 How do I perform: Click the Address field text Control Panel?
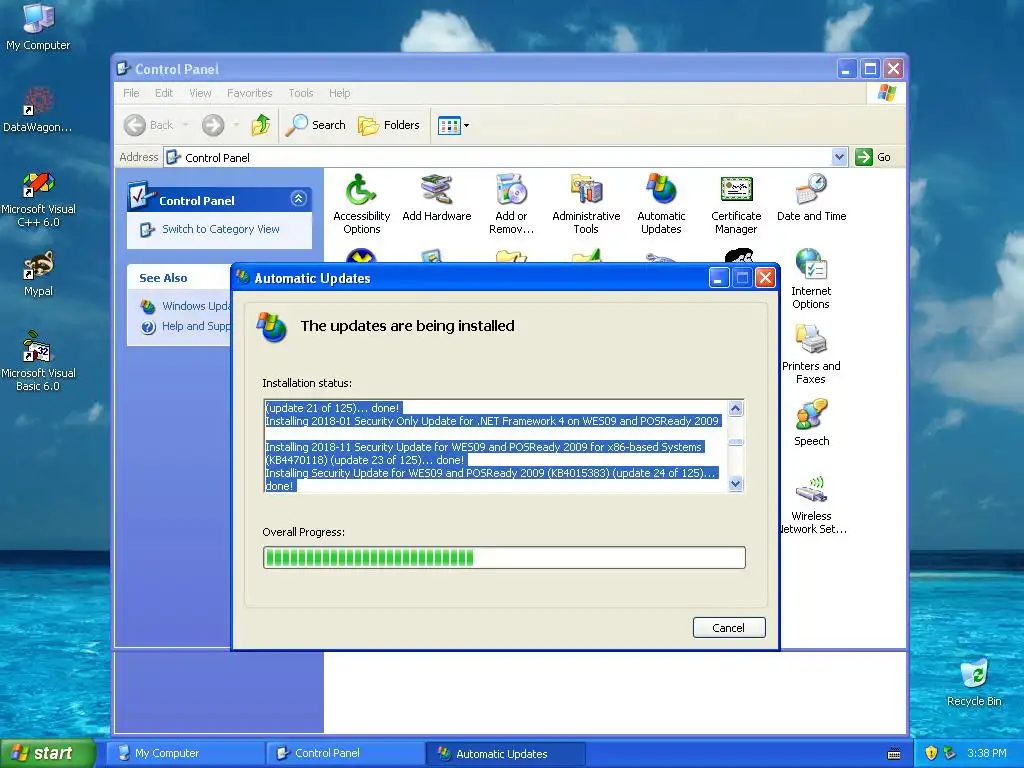pos(217,157)
